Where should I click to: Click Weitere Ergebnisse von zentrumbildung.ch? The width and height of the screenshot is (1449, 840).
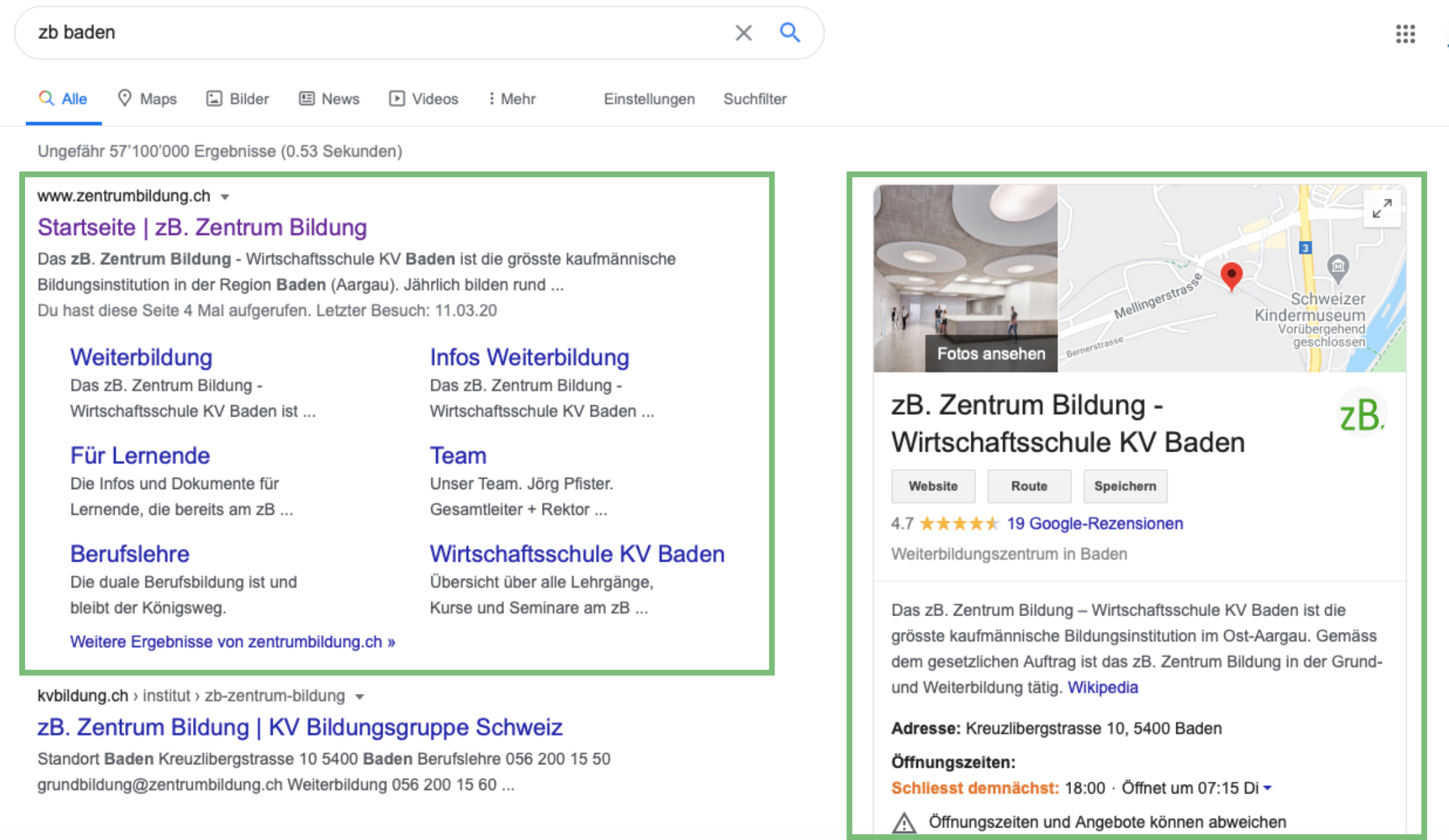pos(232,642)
